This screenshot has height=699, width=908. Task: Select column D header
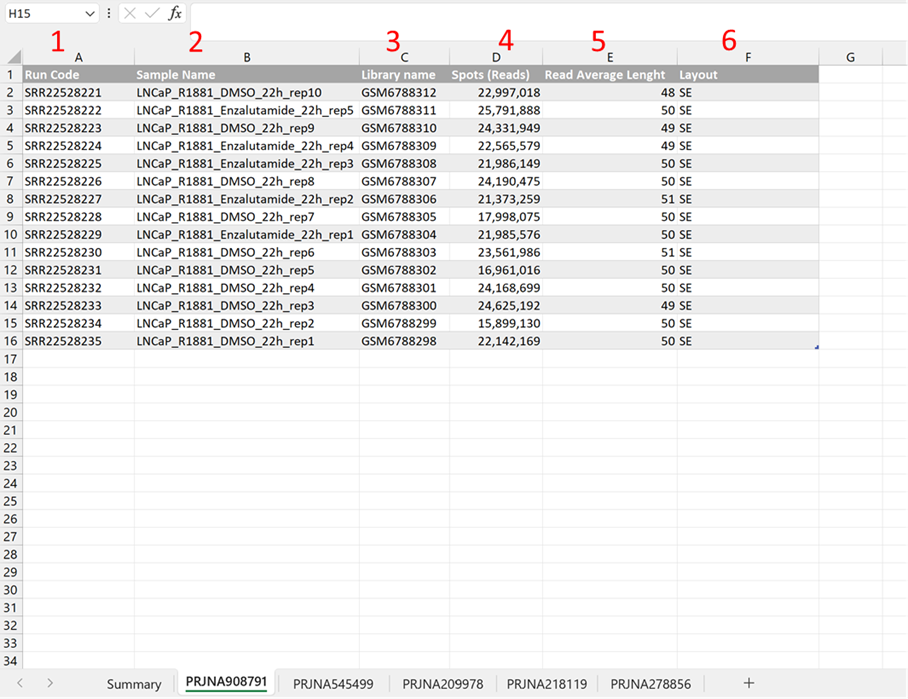click(x=496, y=58)
